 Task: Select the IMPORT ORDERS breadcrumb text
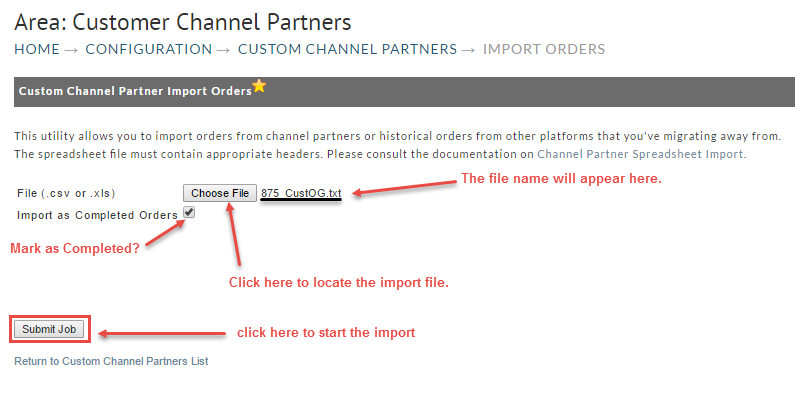tap(544, 49)
